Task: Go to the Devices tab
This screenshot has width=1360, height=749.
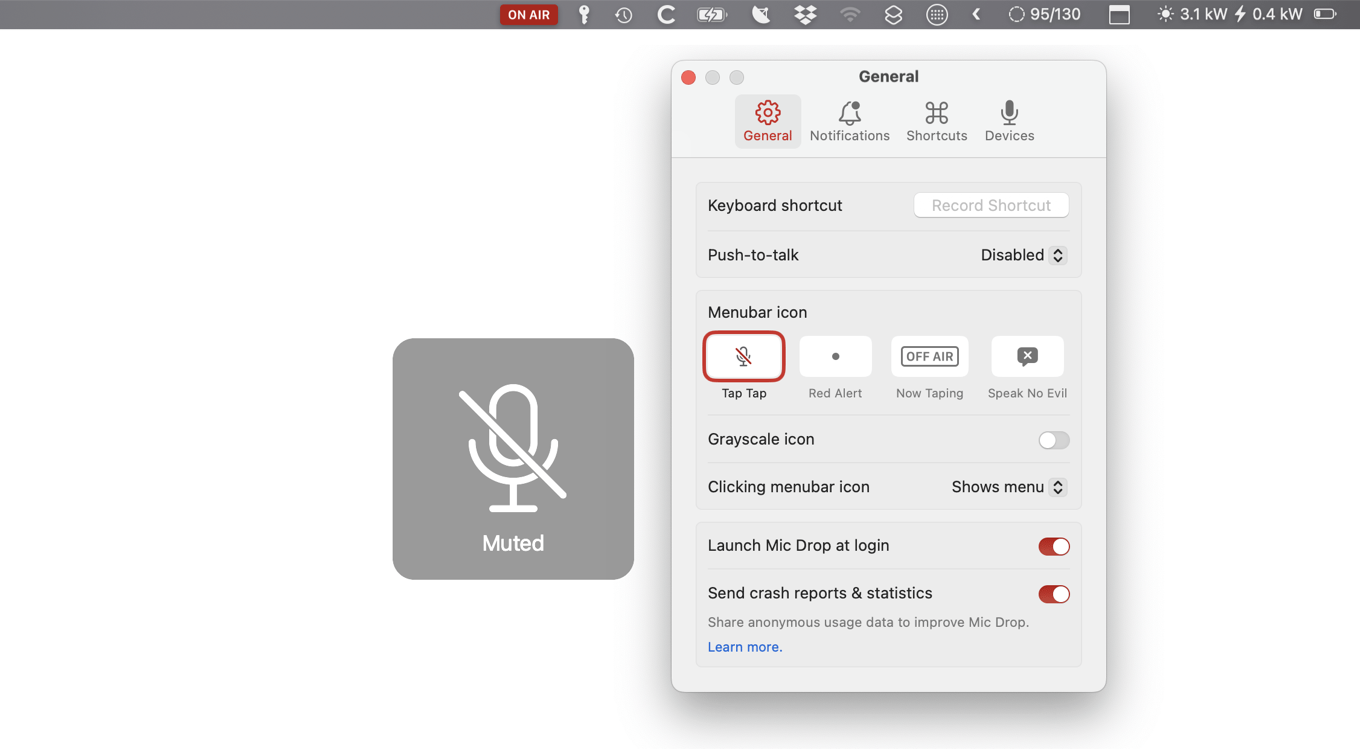Action: (x=1009, y=121)
